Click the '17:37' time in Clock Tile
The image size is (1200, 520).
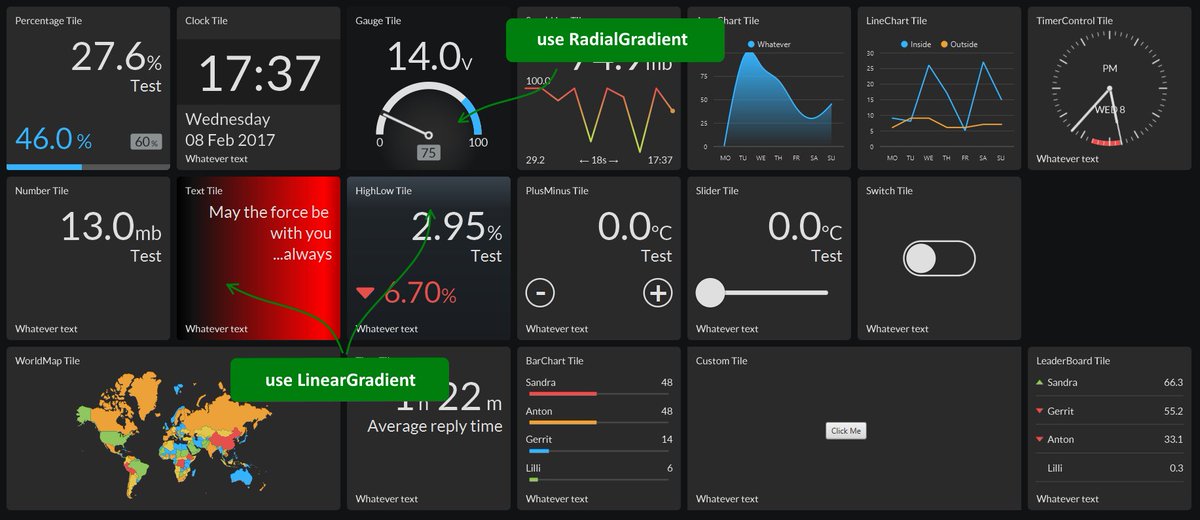coord(260,74)
